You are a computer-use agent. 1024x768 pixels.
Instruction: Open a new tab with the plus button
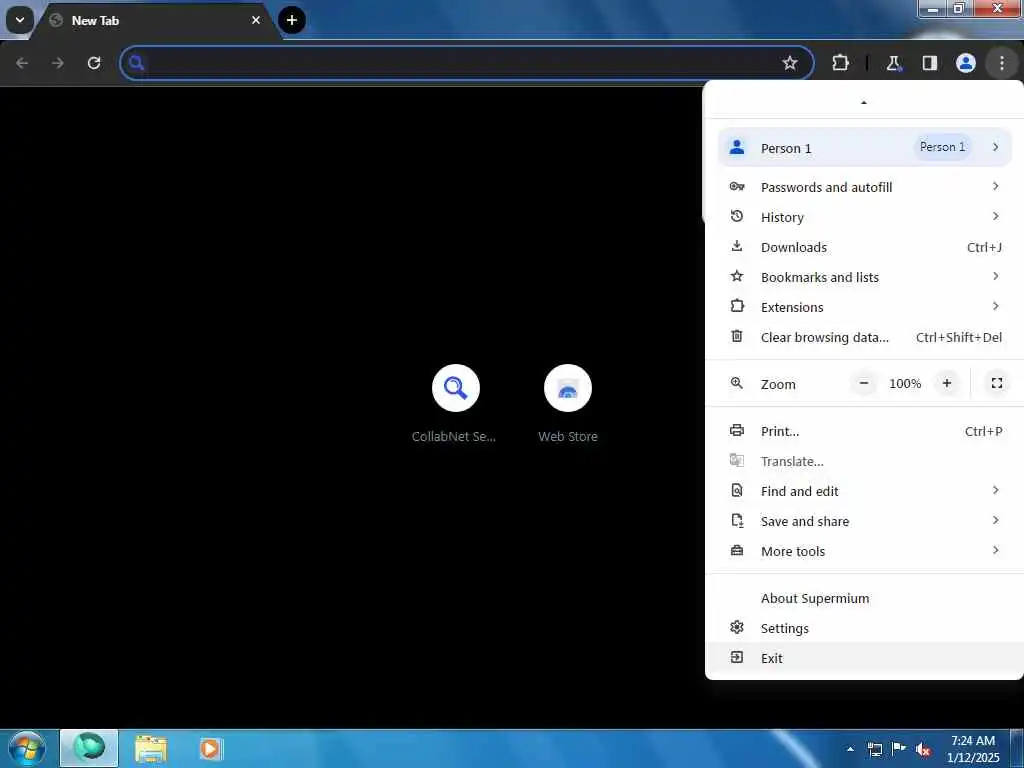pos(291,20)
